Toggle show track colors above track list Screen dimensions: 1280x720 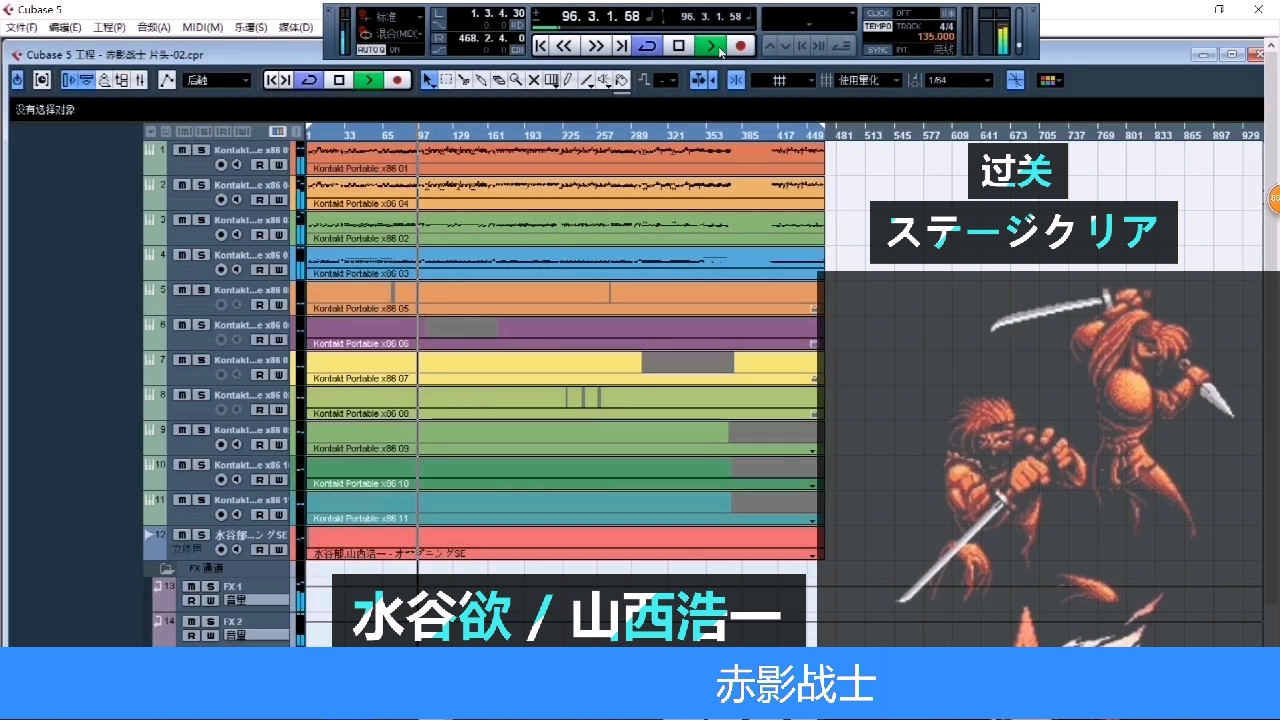(278, 131)
